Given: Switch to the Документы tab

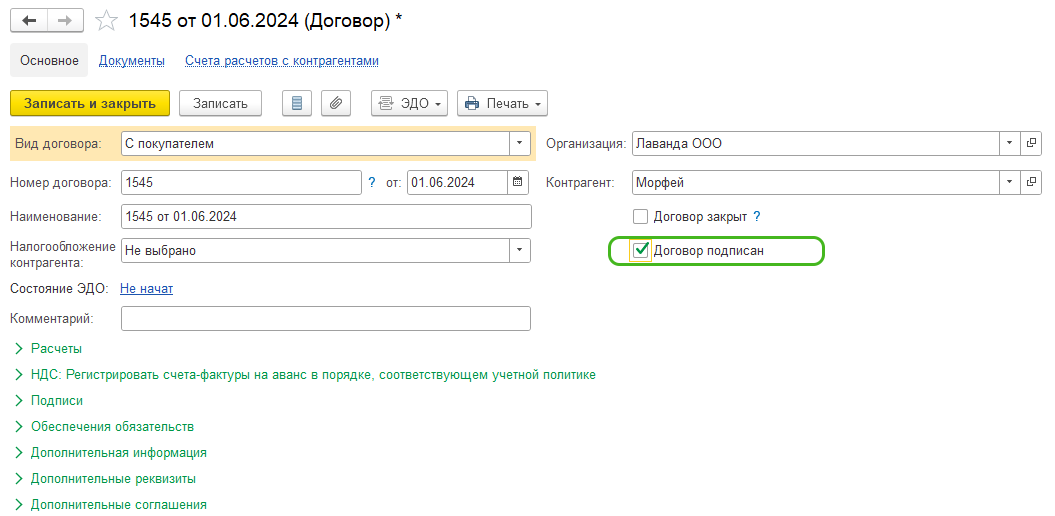Looking at the screenshot, I should click(131, 61).
